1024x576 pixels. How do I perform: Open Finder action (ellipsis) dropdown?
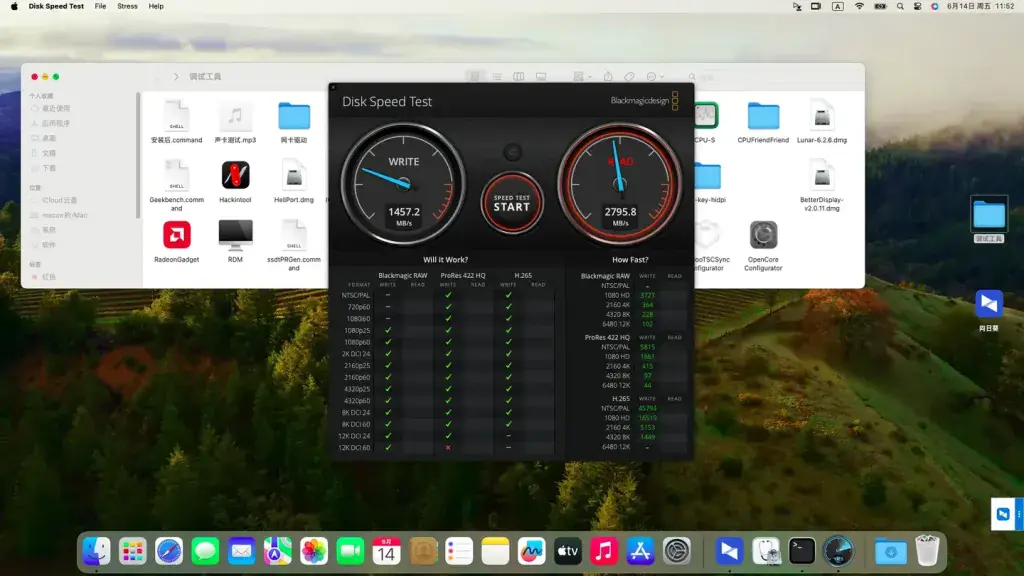tap(655, 76)
